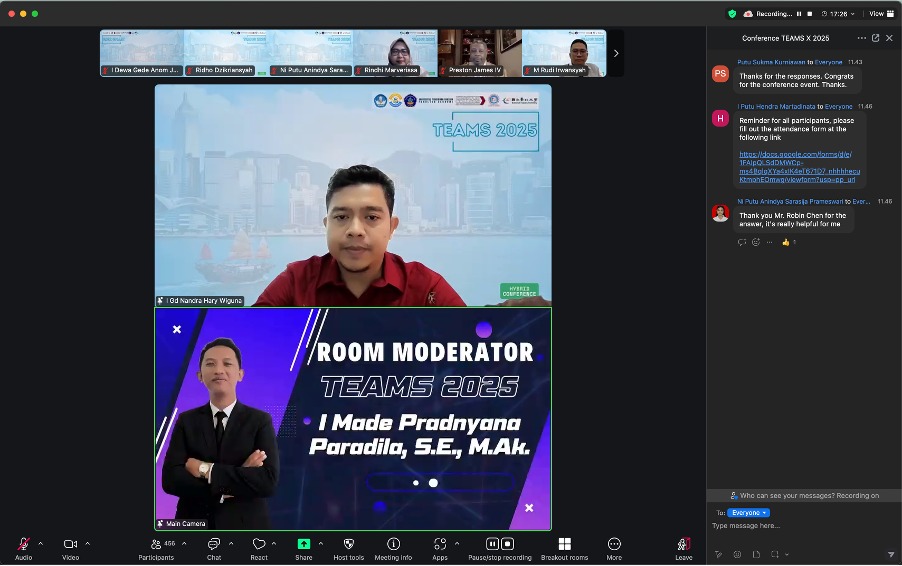
Task: Open Breakout rooms
Action: point(564,544)
